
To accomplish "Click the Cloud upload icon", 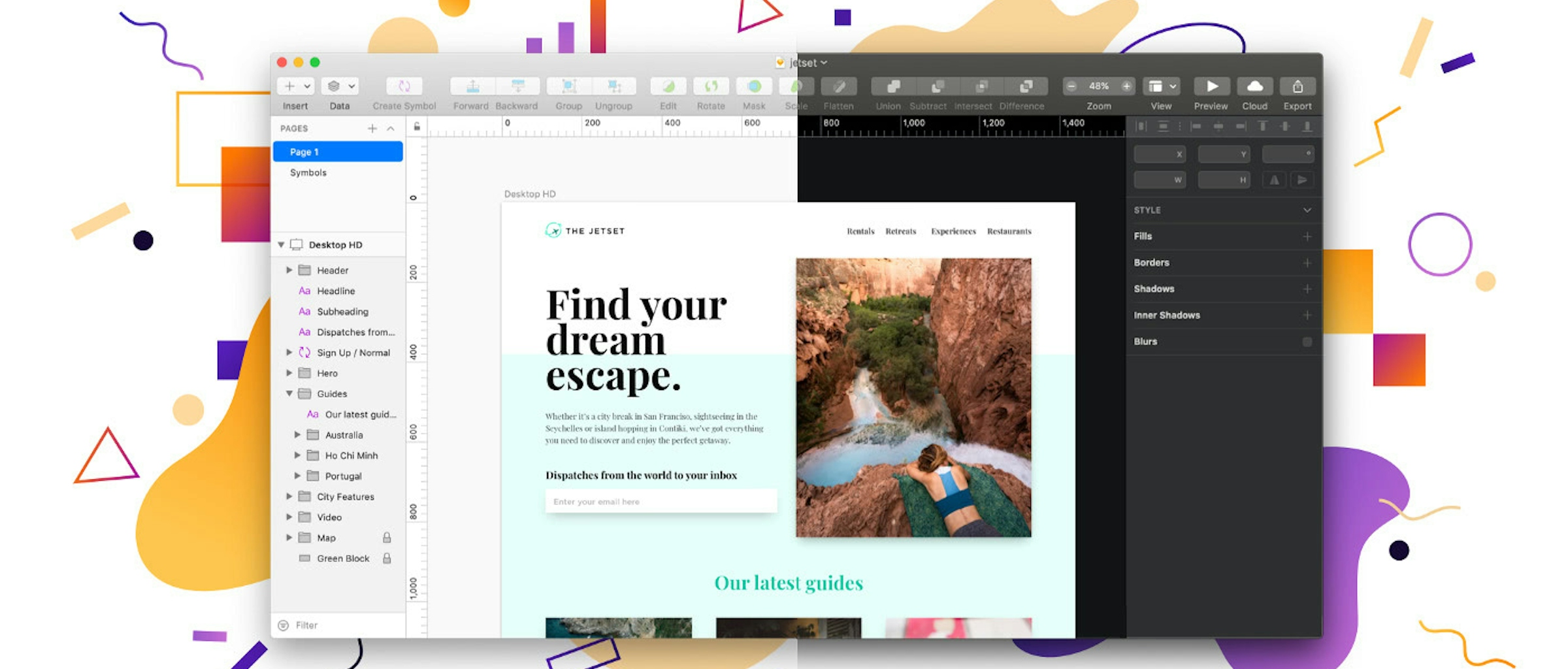I will 1254,86.
